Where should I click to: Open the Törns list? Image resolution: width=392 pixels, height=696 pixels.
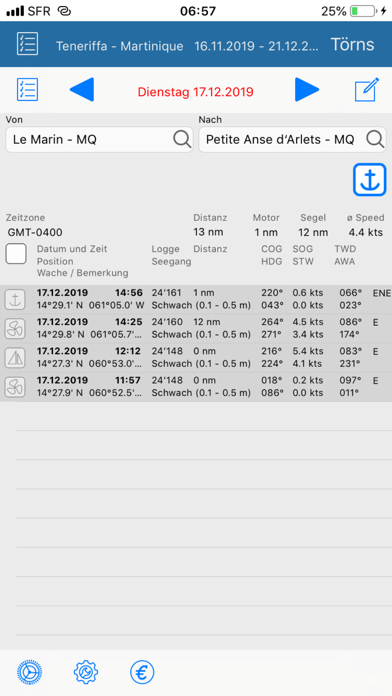[352, 44]
